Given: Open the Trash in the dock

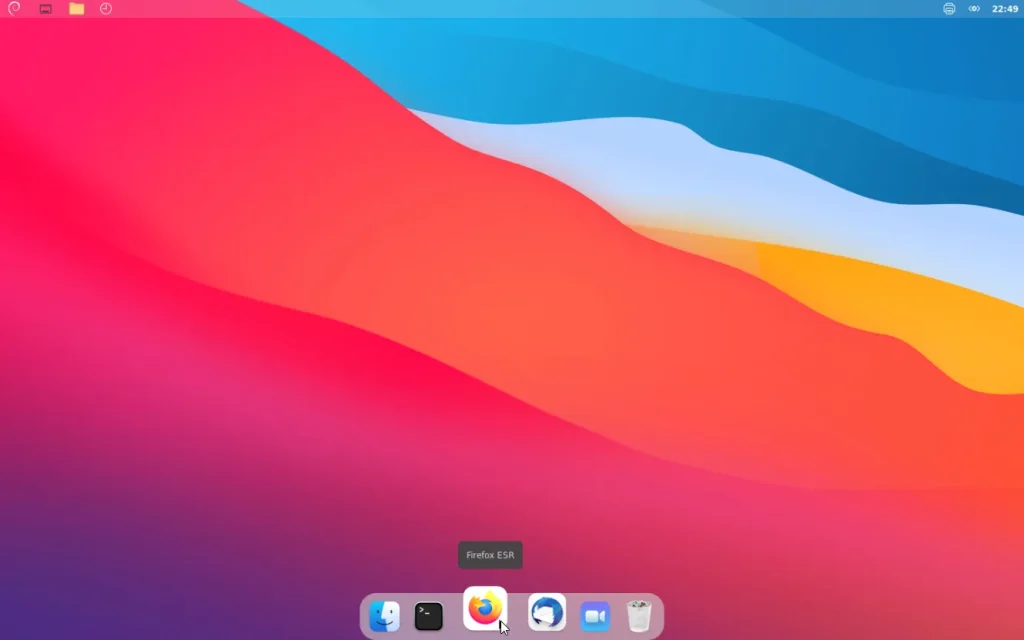Looking at the screenshot, I should coord(639,616).
